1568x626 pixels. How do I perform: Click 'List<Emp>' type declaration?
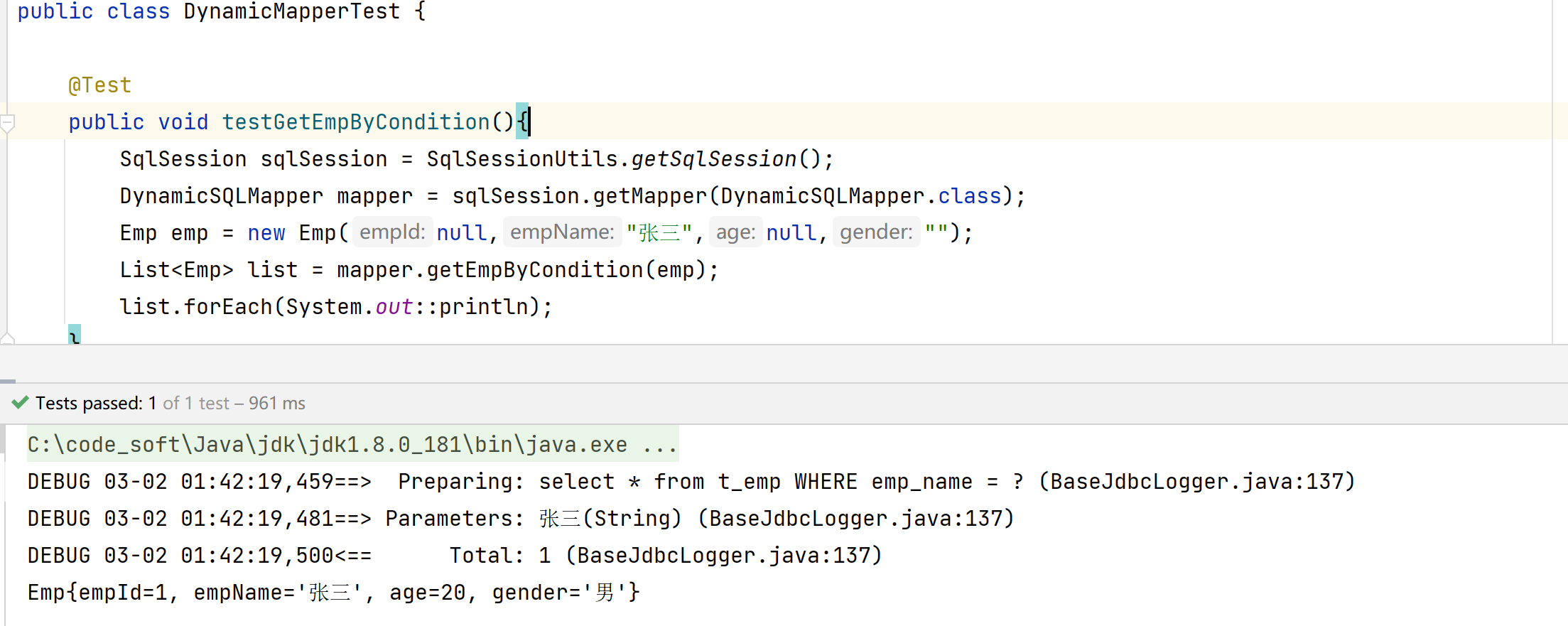[x=176, y=270]
